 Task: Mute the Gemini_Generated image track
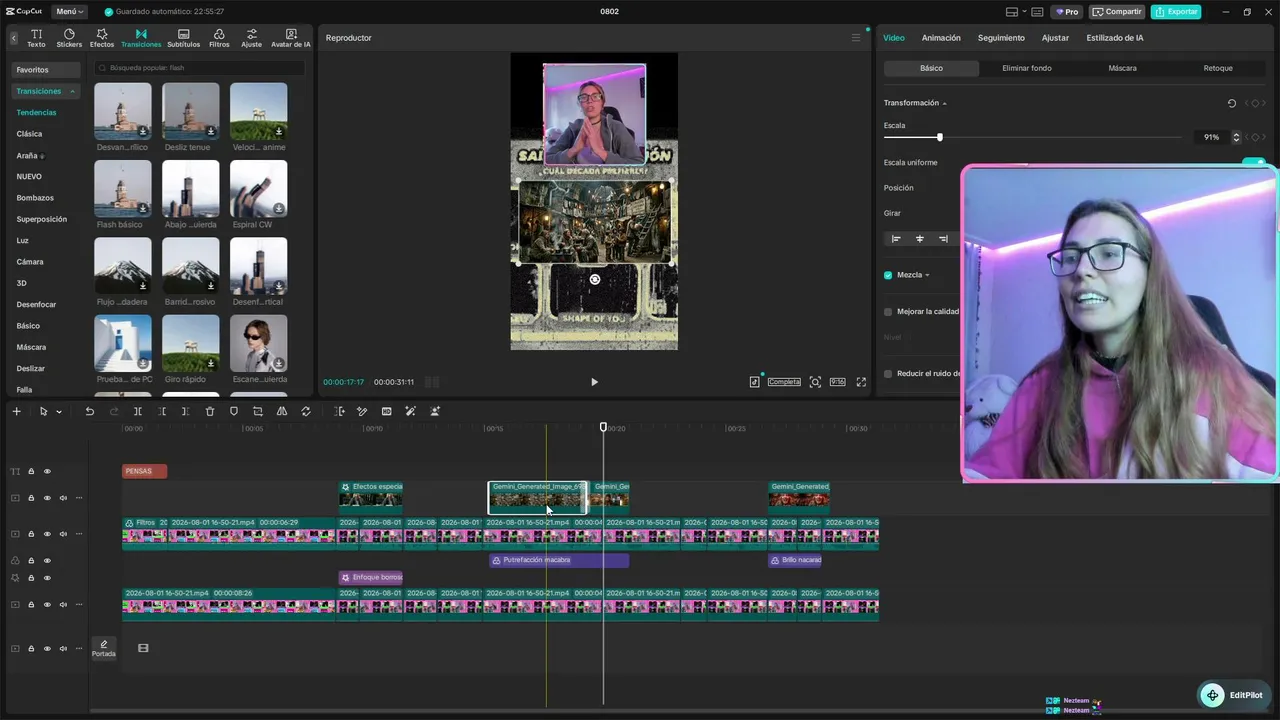click(x=63, y=498)
